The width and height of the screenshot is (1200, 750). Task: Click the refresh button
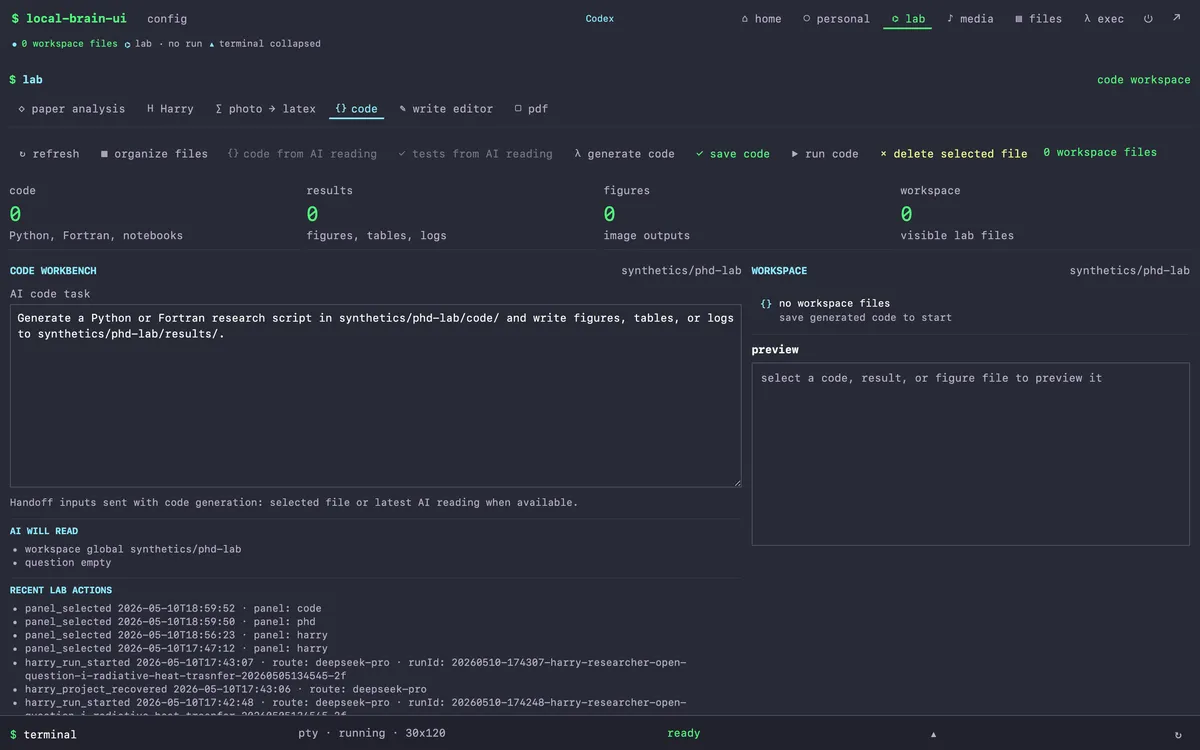(x=49, y=154)
